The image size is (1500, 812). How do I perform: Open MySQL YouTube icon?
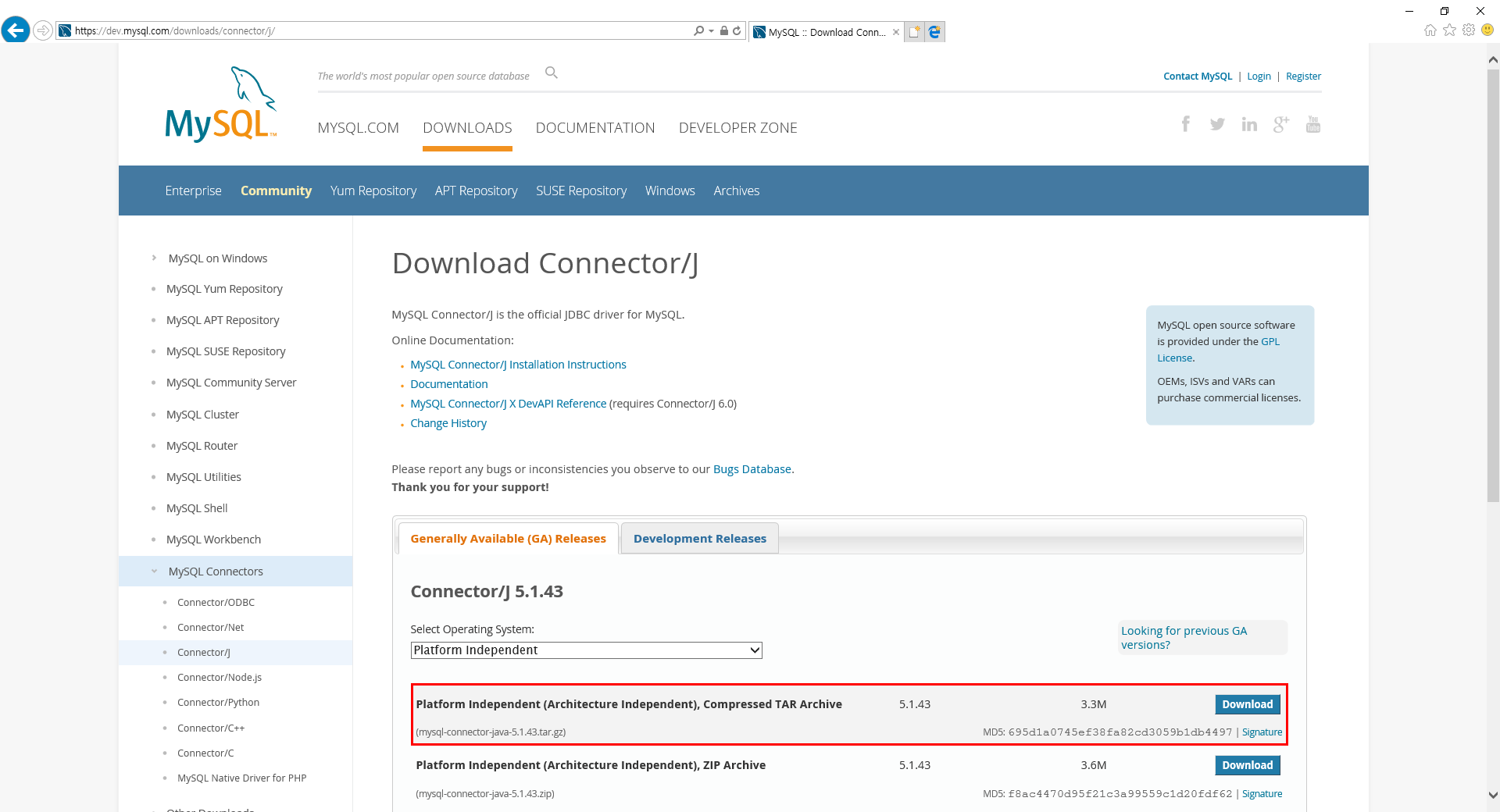click(1313, 124)
